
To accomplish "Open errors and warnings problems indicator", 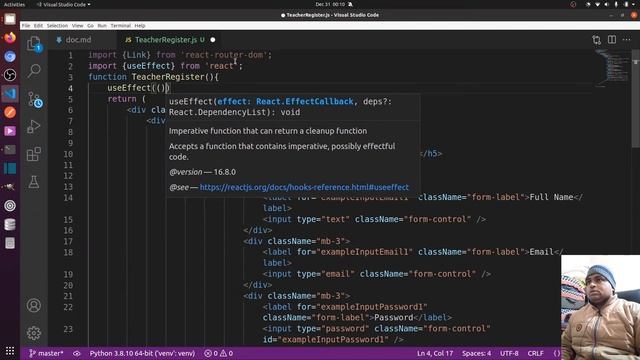I will (218, 353).
